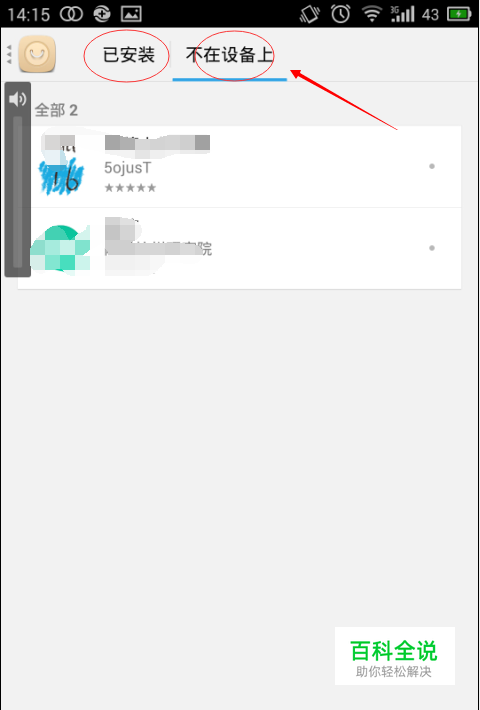Open the 5ojusT app thumbnail icon
The image size is (480, 710).
coord(60,167)
